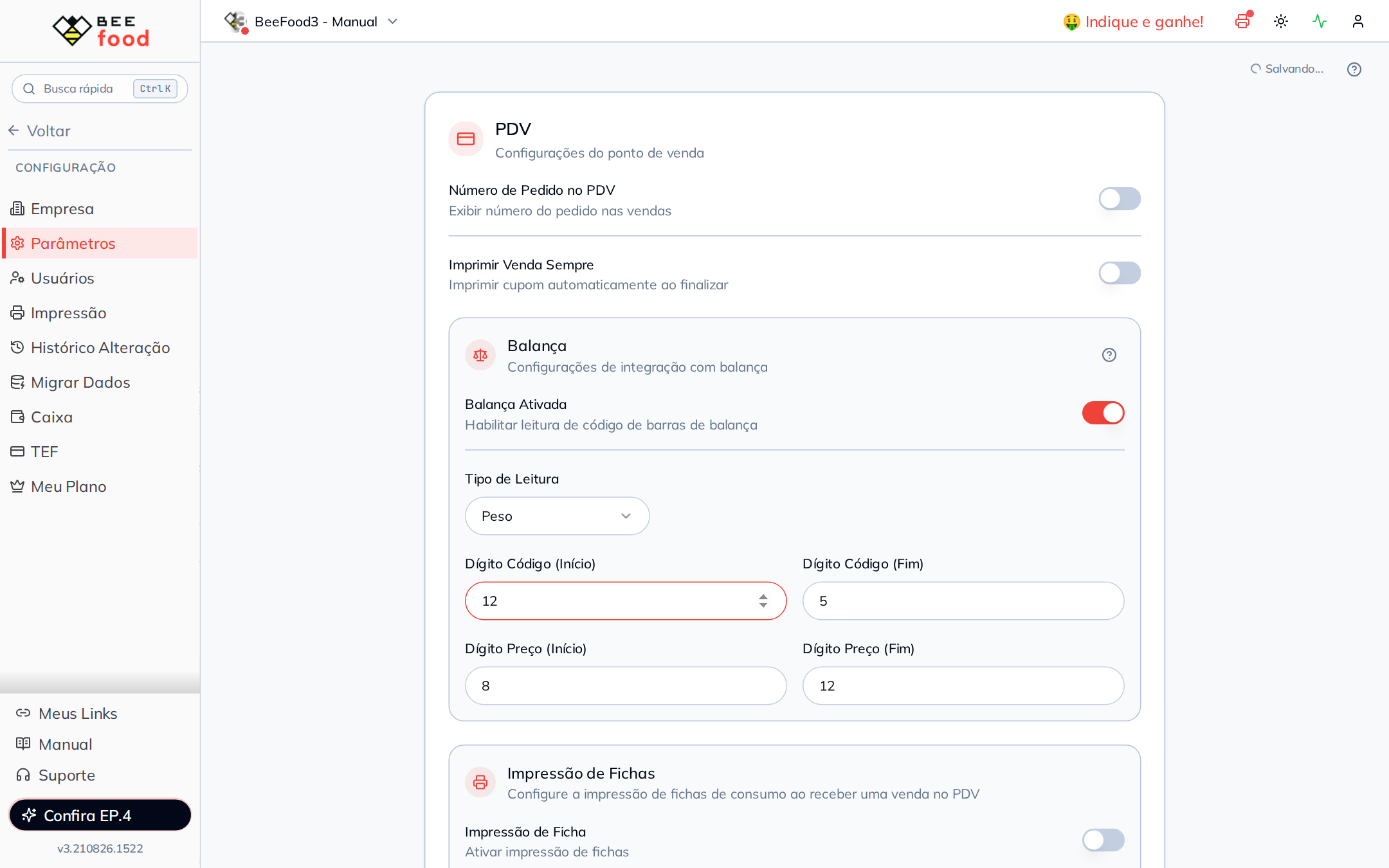Click the Voltar back arrow icon

pyautogui.click(x=14, y=131)
